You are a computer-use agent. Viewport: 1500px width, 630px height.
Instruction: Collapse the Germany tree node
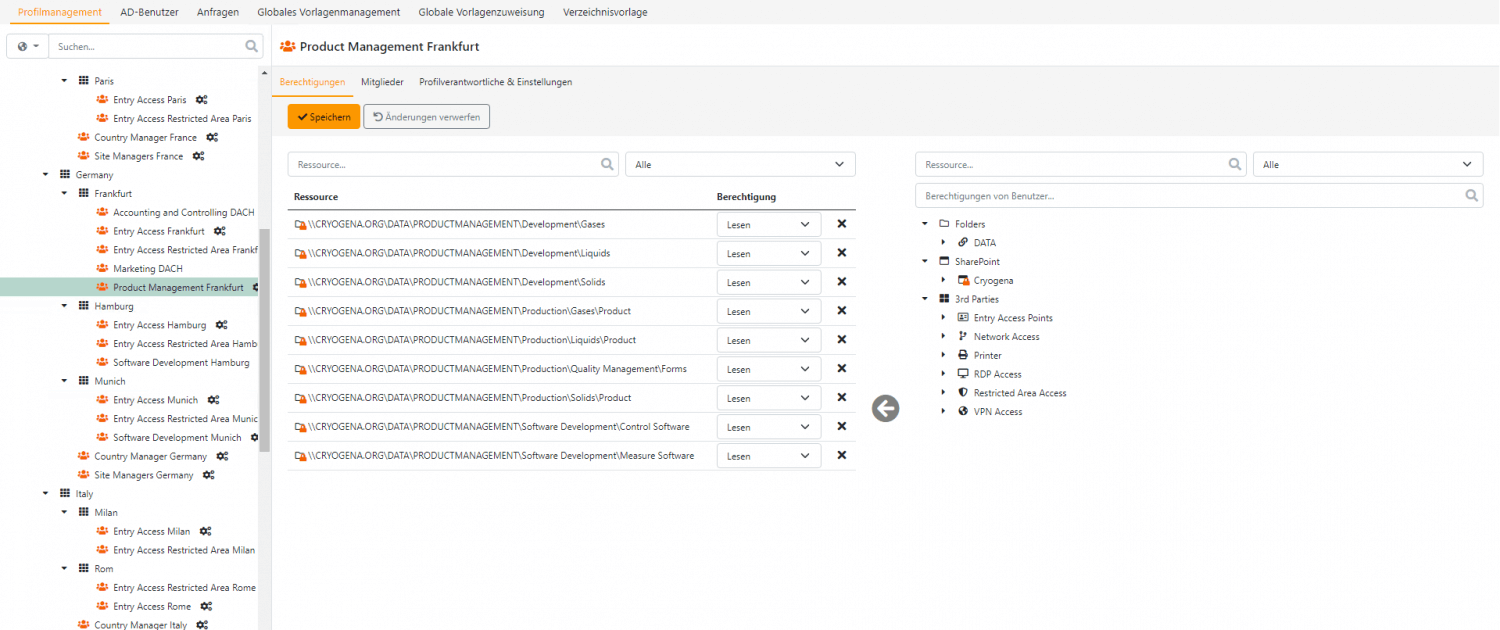pyautogui.click(x=46, y=175)
